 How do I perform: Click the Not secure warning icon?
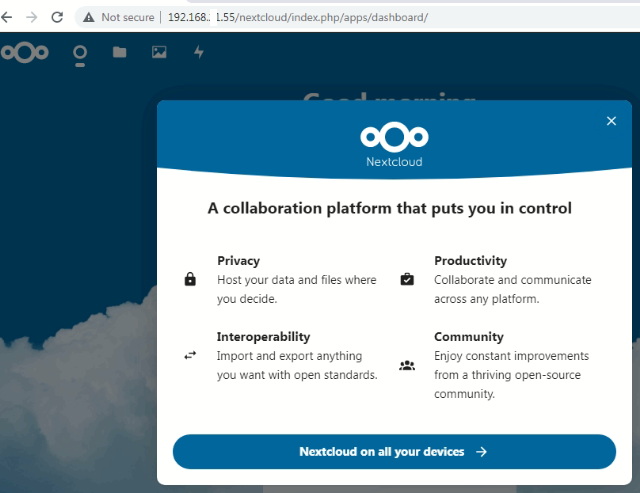89,17
